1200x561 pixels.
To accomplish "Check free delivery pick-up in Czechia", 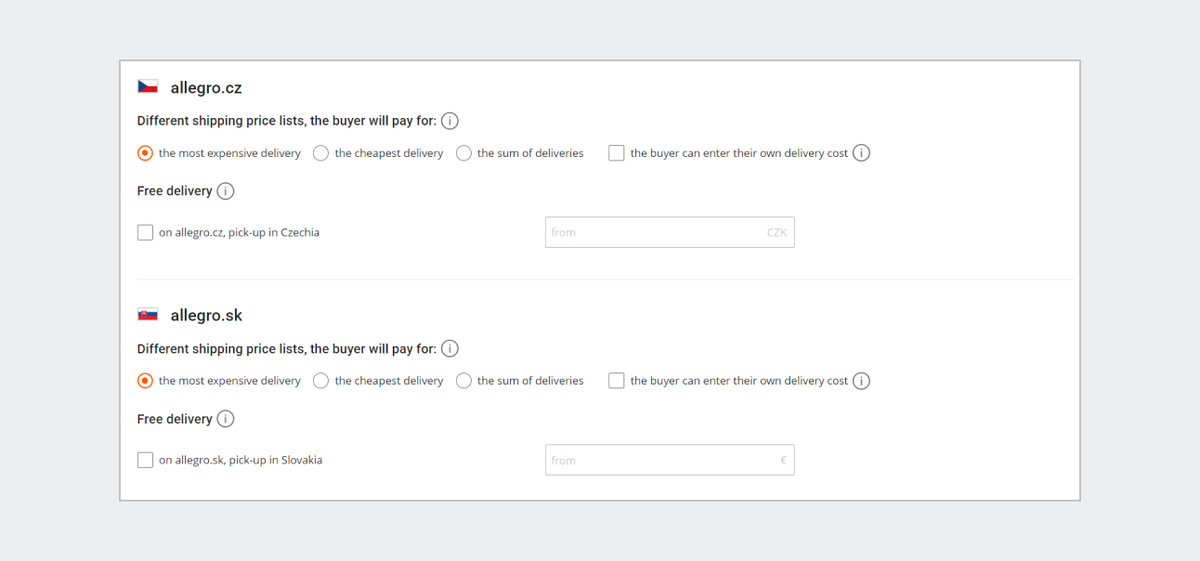I will click(145, 232).
